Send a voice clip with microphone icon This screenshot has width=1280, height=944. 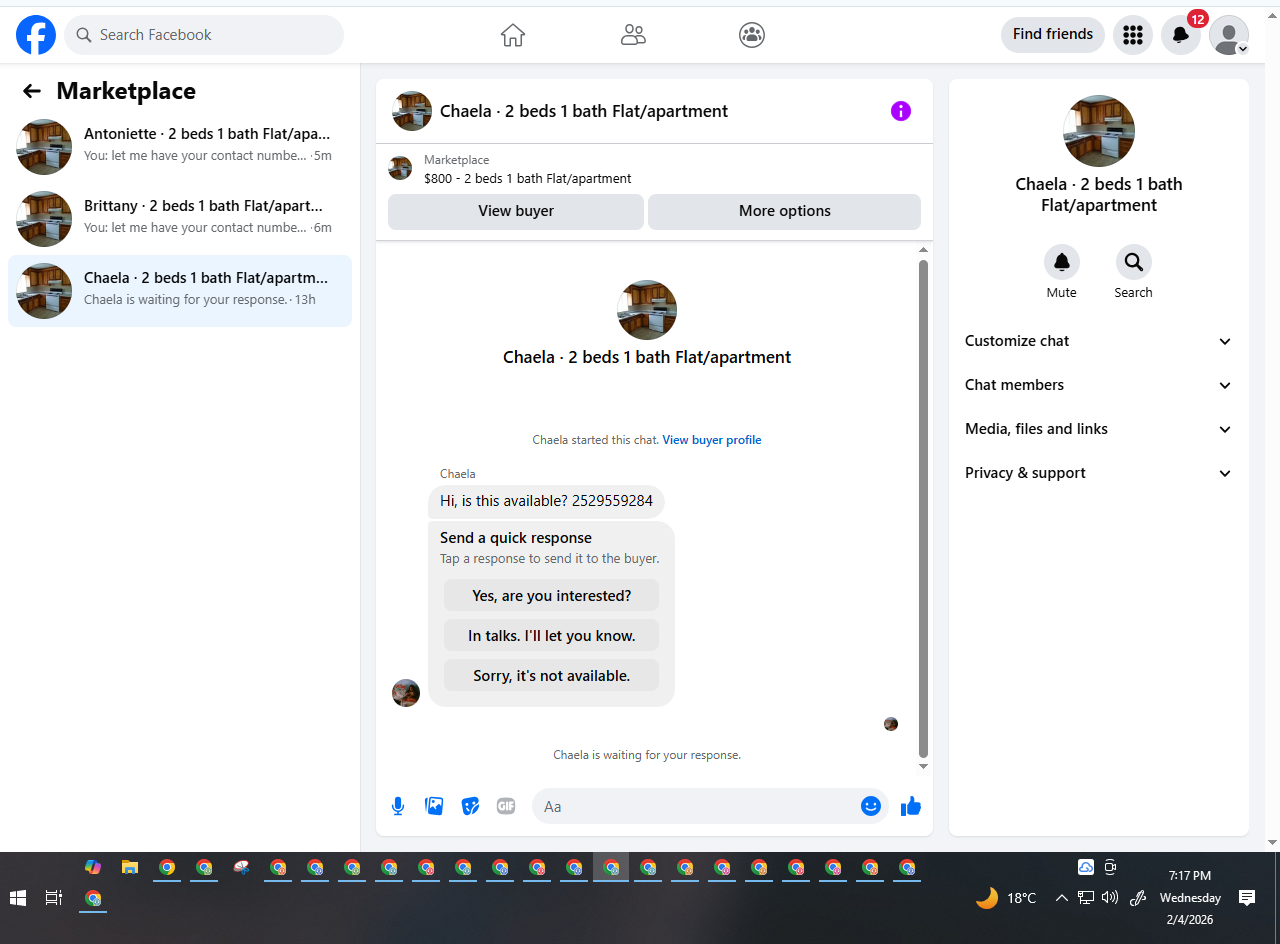click(x=398, y=806)
